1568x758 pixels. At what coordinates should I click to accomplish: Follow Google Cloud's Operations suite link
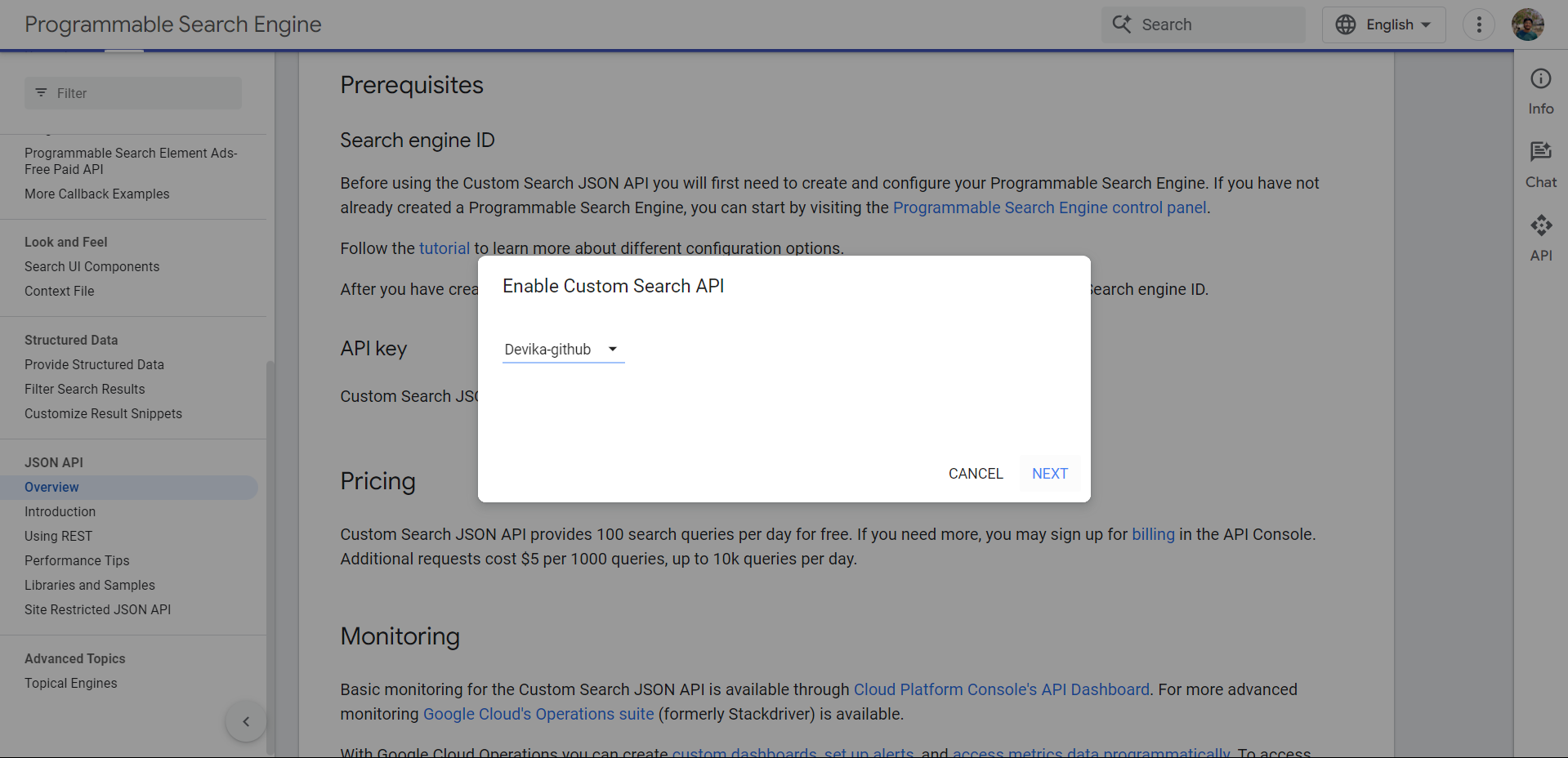coord(538,714)
